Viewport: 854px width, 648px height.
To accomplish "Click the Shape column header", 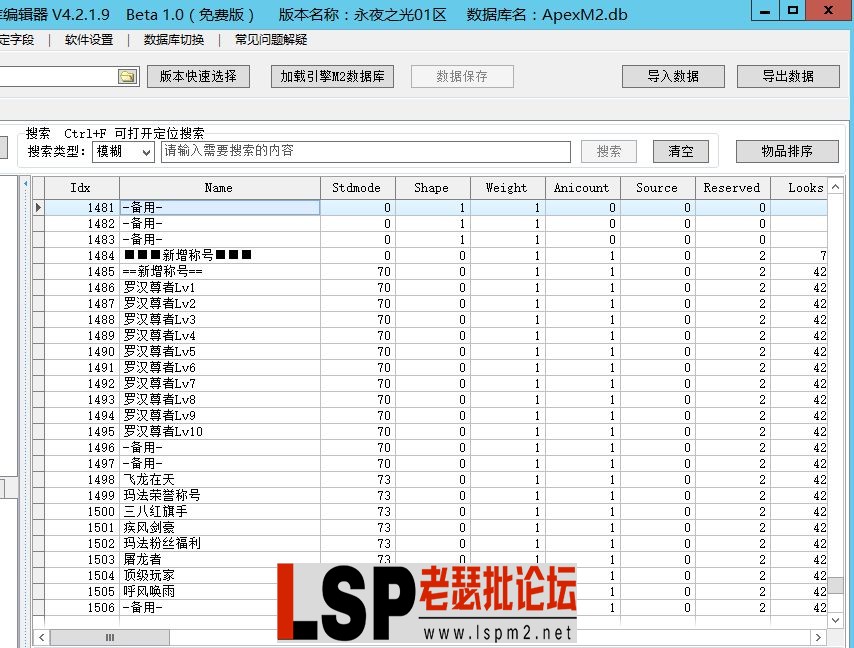I will point(432,188).
